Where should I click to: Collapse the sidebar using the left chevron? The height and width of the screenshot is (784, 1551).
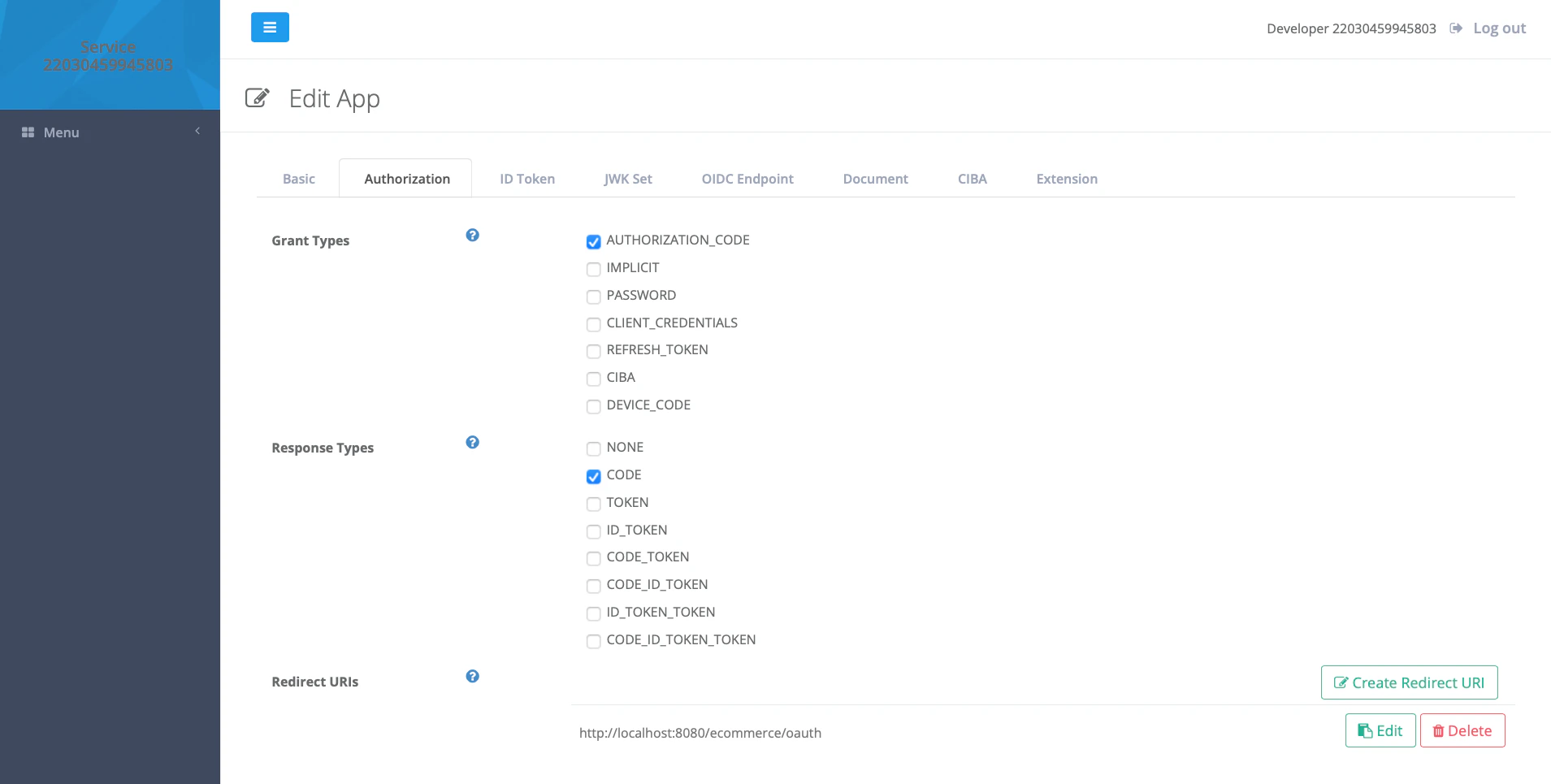(x=197, y=129)
